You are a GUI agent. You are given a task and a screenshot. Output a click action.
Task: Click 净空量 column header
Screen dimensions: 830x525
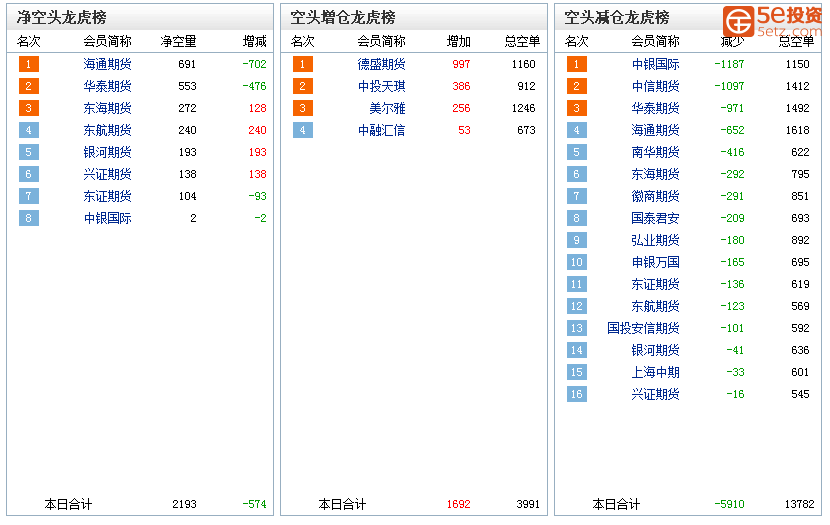[x=178, y=41]
